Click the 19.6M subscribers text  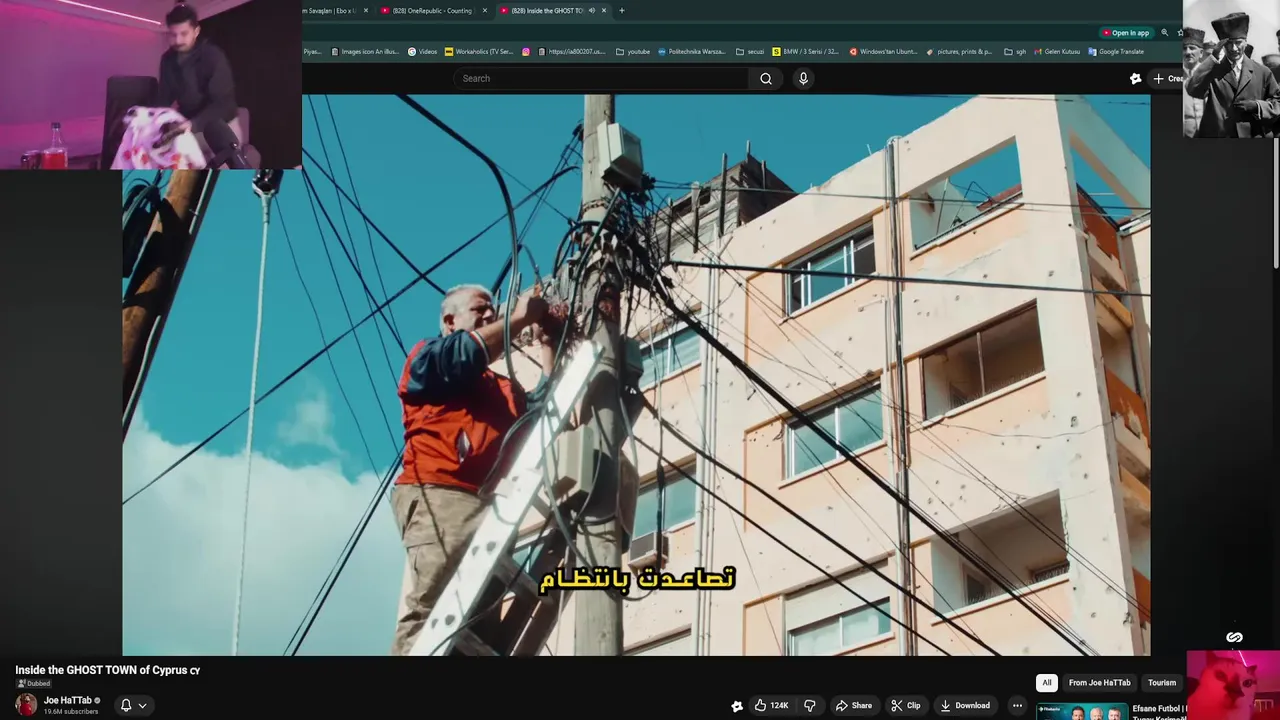click(71, 712)
